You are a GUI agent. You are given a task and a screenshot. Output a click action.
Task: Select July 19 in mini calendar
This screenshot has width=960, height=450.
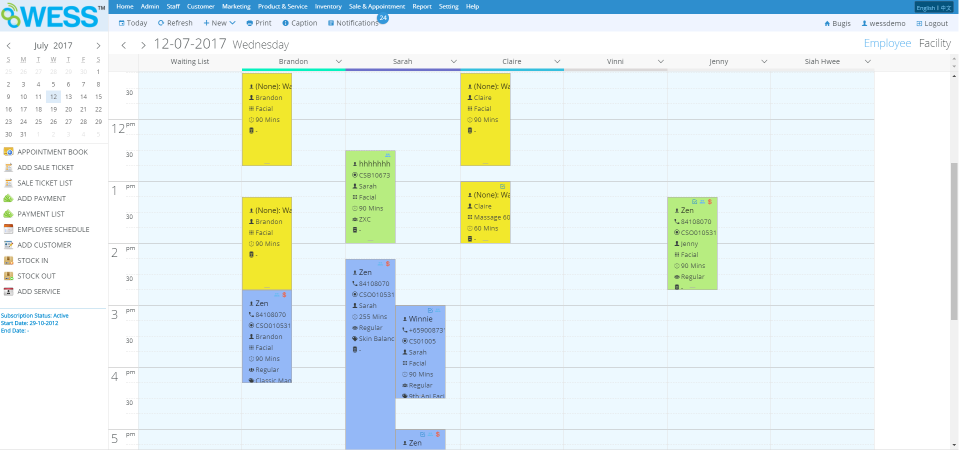click(53, 110)
